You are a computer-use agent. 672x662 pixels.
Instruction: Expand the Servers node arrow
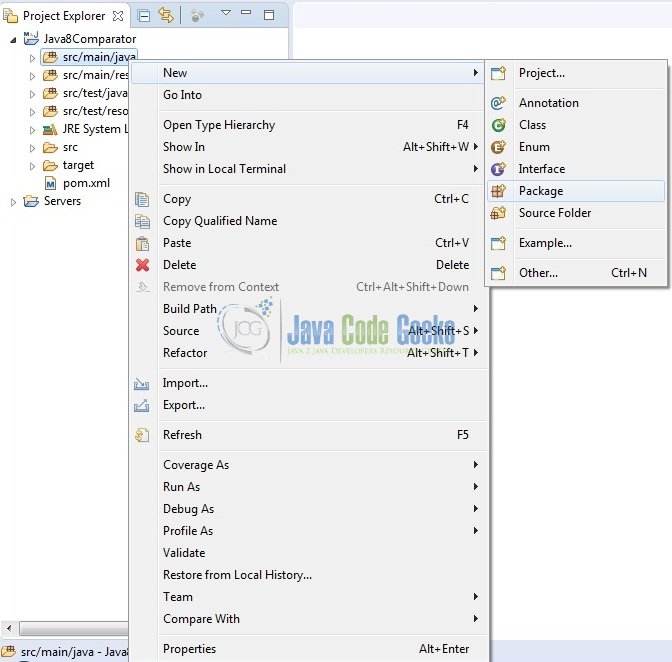tap(13, 202)
